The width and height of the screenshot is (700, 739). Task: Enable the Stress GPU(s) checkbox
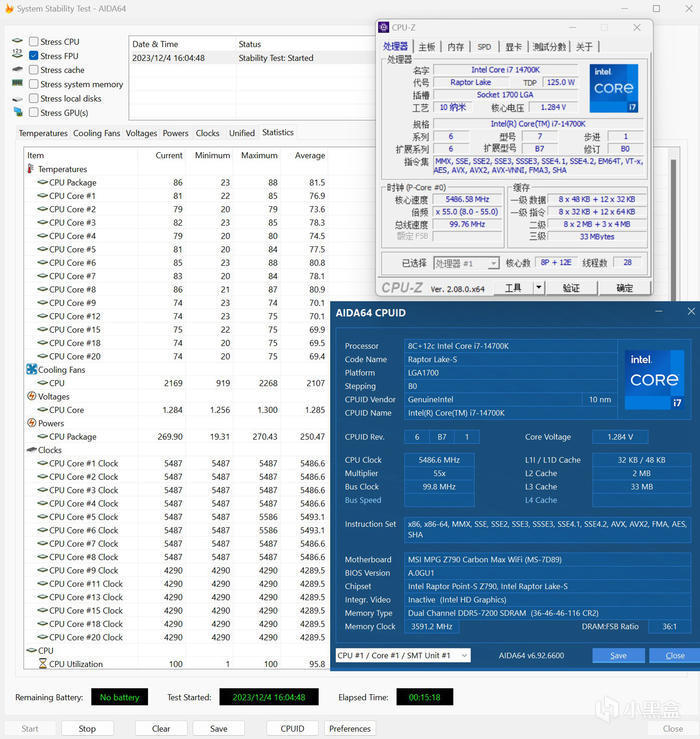[x=34, y=113]
